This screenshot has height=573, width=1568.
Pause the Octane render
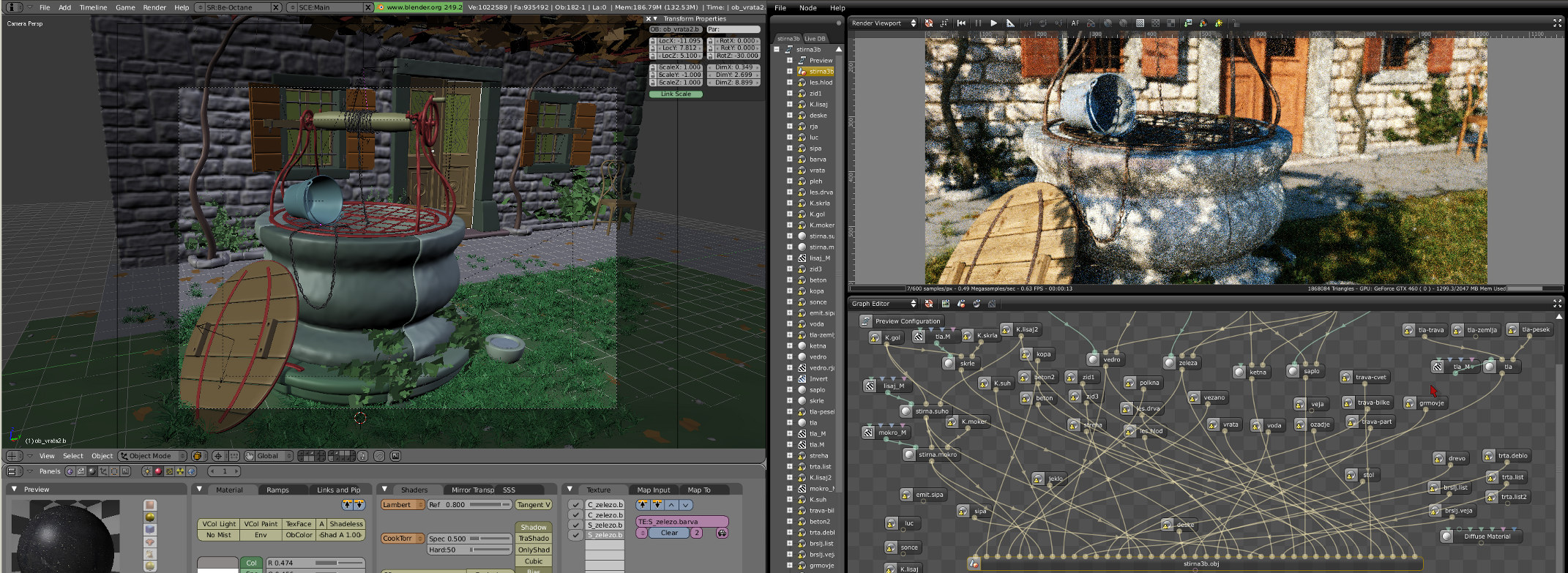tap(978, 23)
